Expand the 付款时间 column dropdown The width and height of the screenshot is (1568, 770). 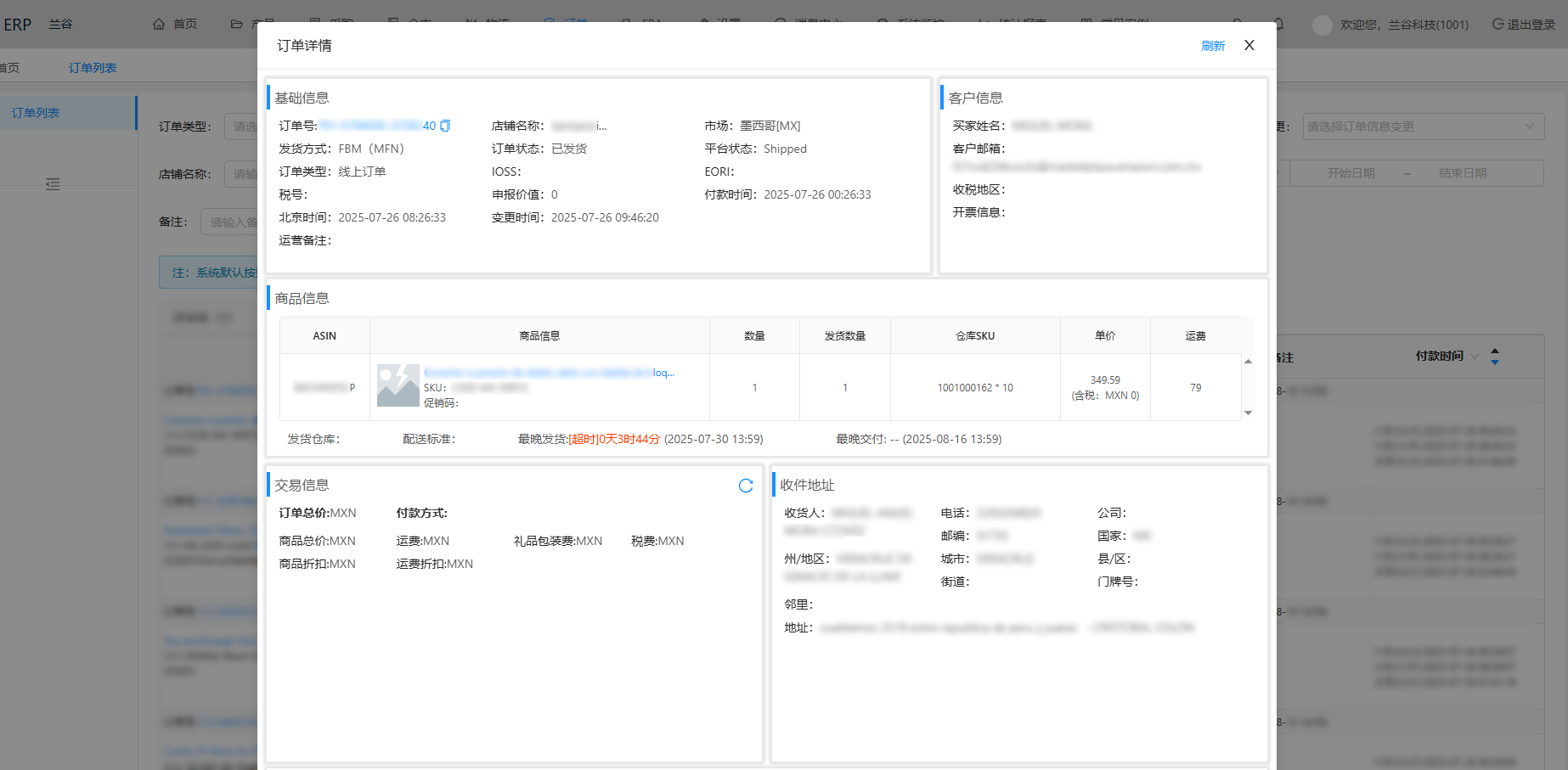coord(1475,357)
